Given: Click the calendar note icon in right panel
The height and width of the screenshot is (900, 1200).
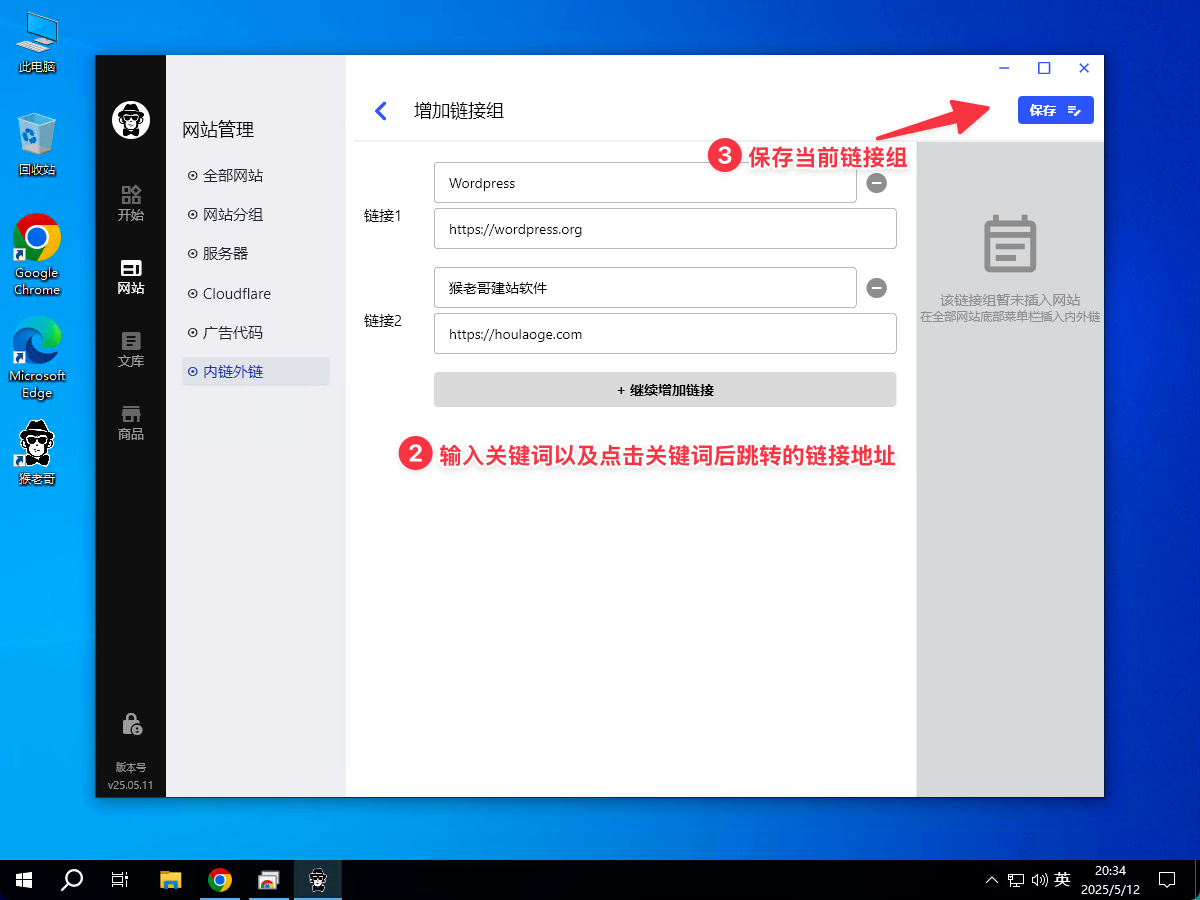Looking at the screenshot, I should pyautogui.click(x=1010, y=244).
